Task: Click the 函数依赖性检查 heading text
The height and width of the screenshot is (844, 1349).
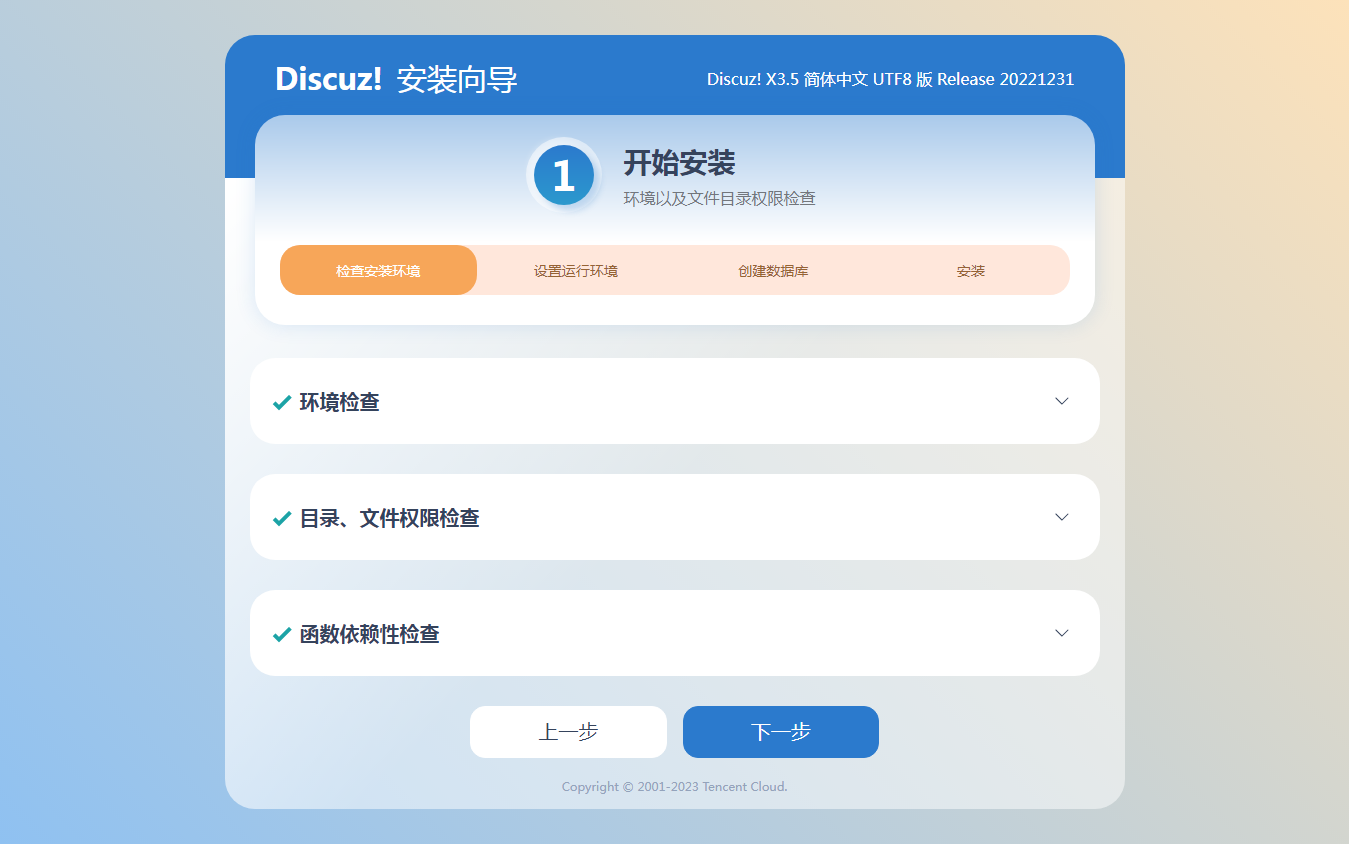Action: click(x=369, y=634)
